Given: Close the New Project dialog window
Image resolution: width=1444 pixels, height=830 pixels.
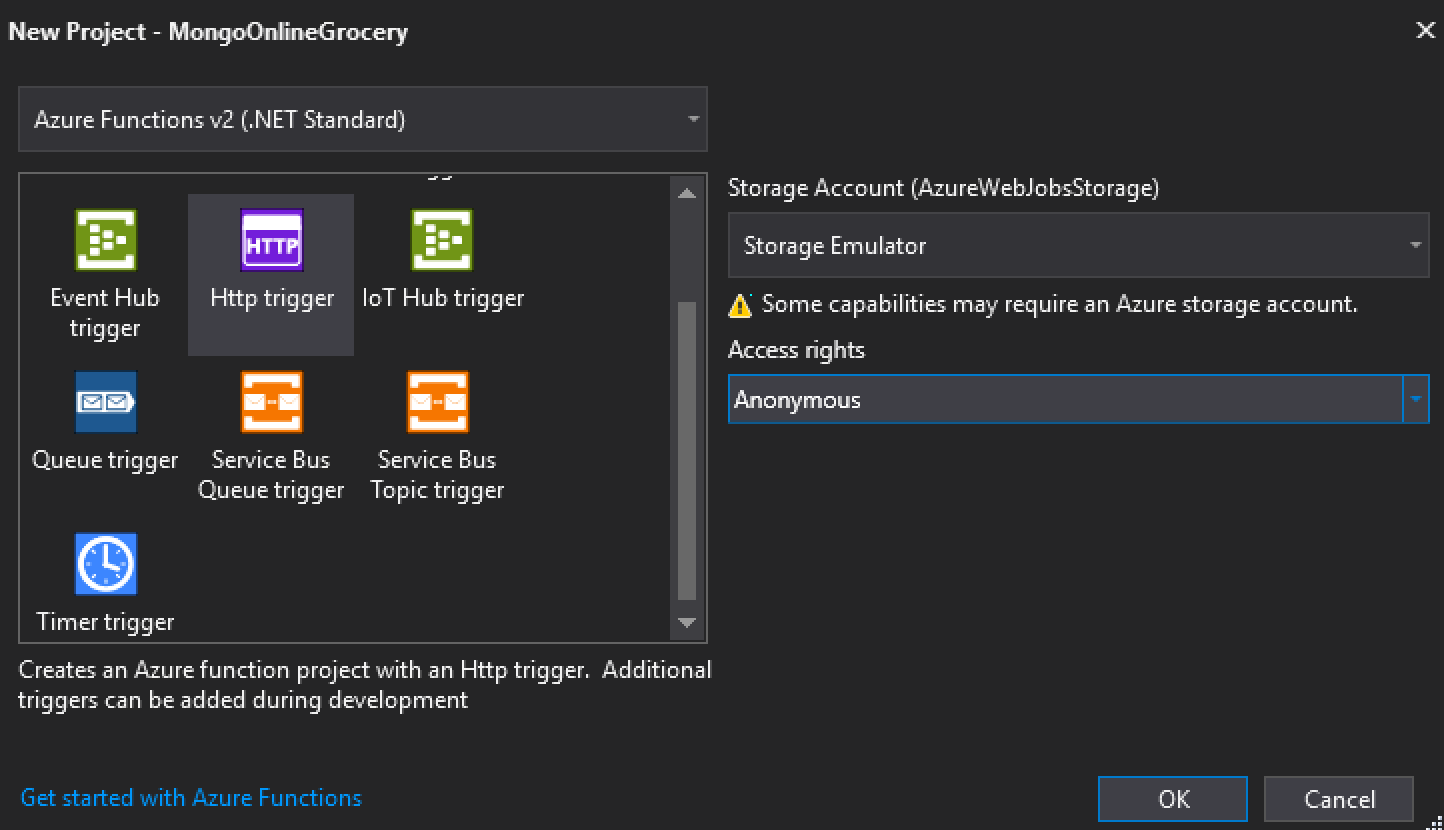Looking at the screenshot, I should pyautogui.click(x=1425, y=31).
